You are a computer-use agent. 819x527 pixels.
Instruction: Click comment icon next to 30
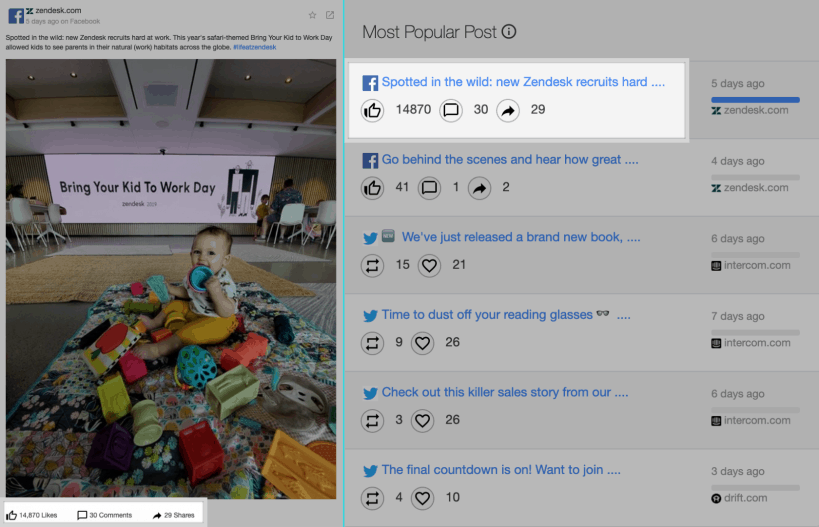451,110
